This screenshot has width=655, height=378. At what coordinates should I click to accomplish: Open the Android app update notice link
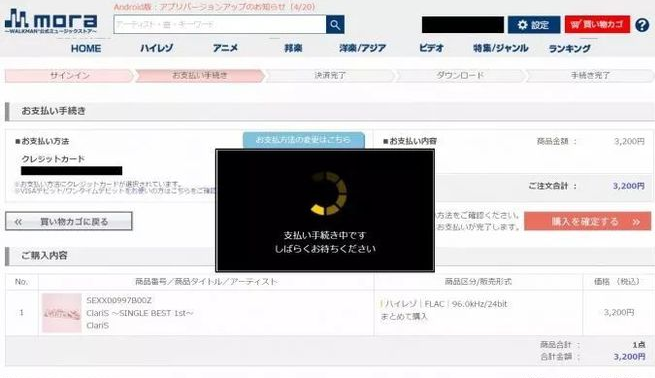pyautogui.click(x=214, y=7)
